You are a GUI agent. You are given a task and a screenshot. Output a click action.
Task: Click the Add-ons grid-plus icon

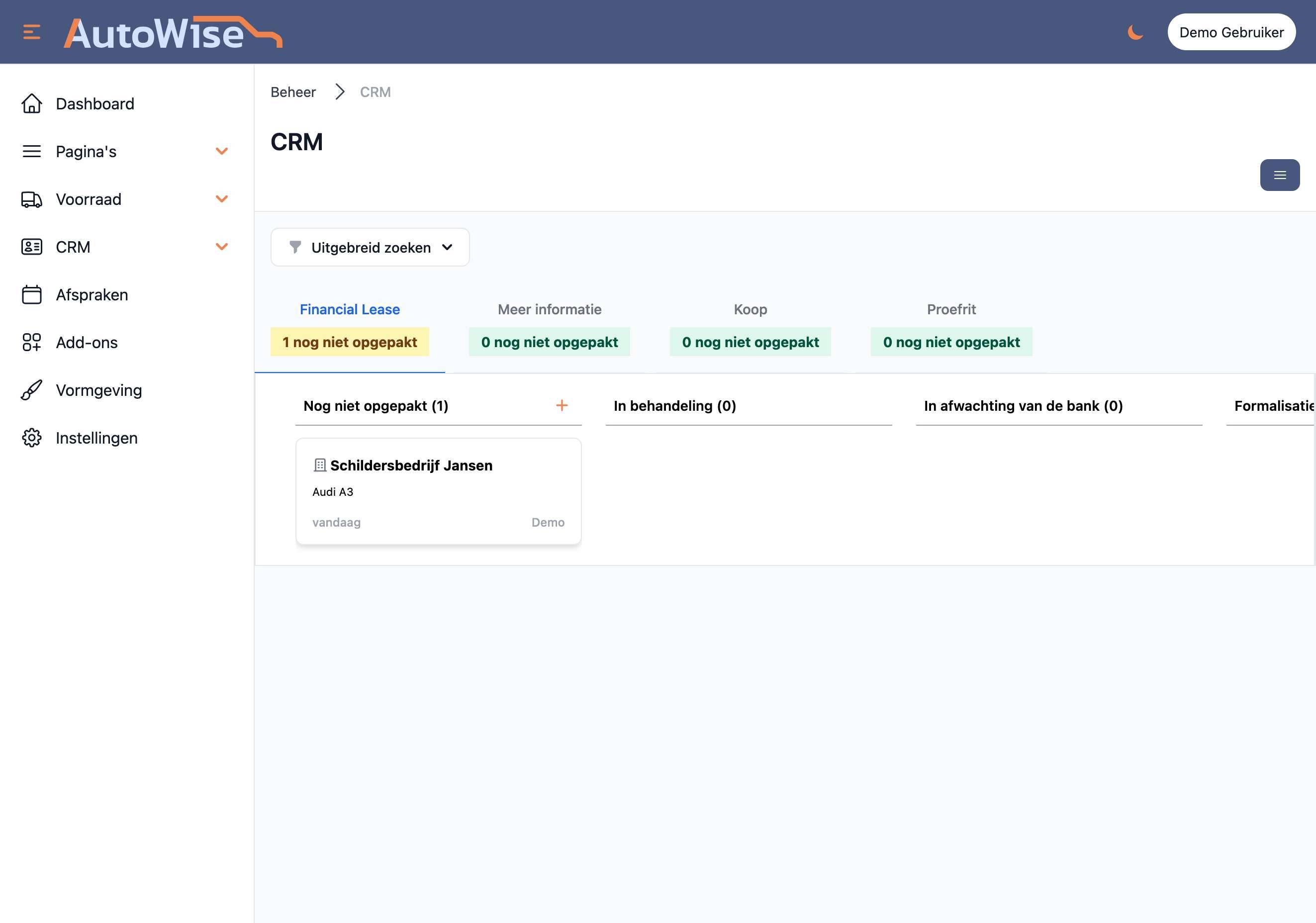click(x=31, y=342)
